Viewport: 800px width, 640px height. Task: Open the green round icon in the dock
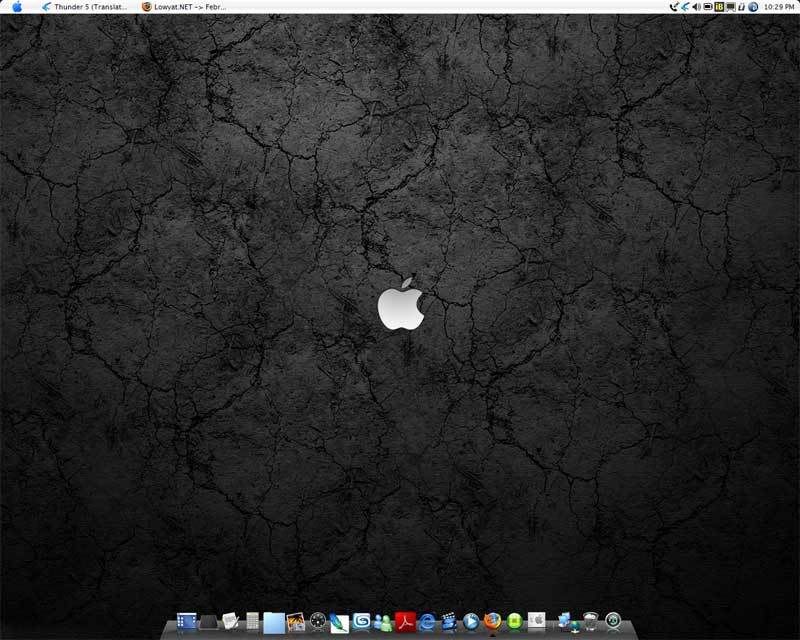(x=515, y=622)
